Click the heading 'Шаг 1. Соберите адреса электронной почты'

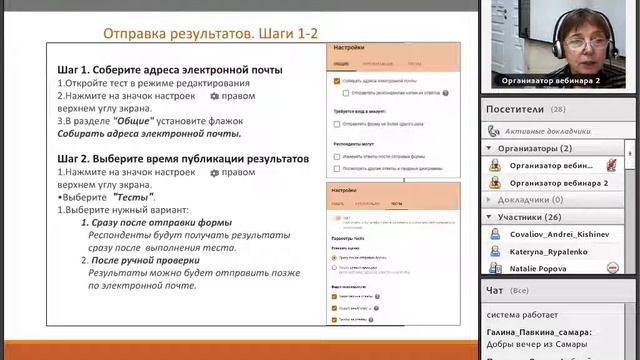[x=170, y=70]
